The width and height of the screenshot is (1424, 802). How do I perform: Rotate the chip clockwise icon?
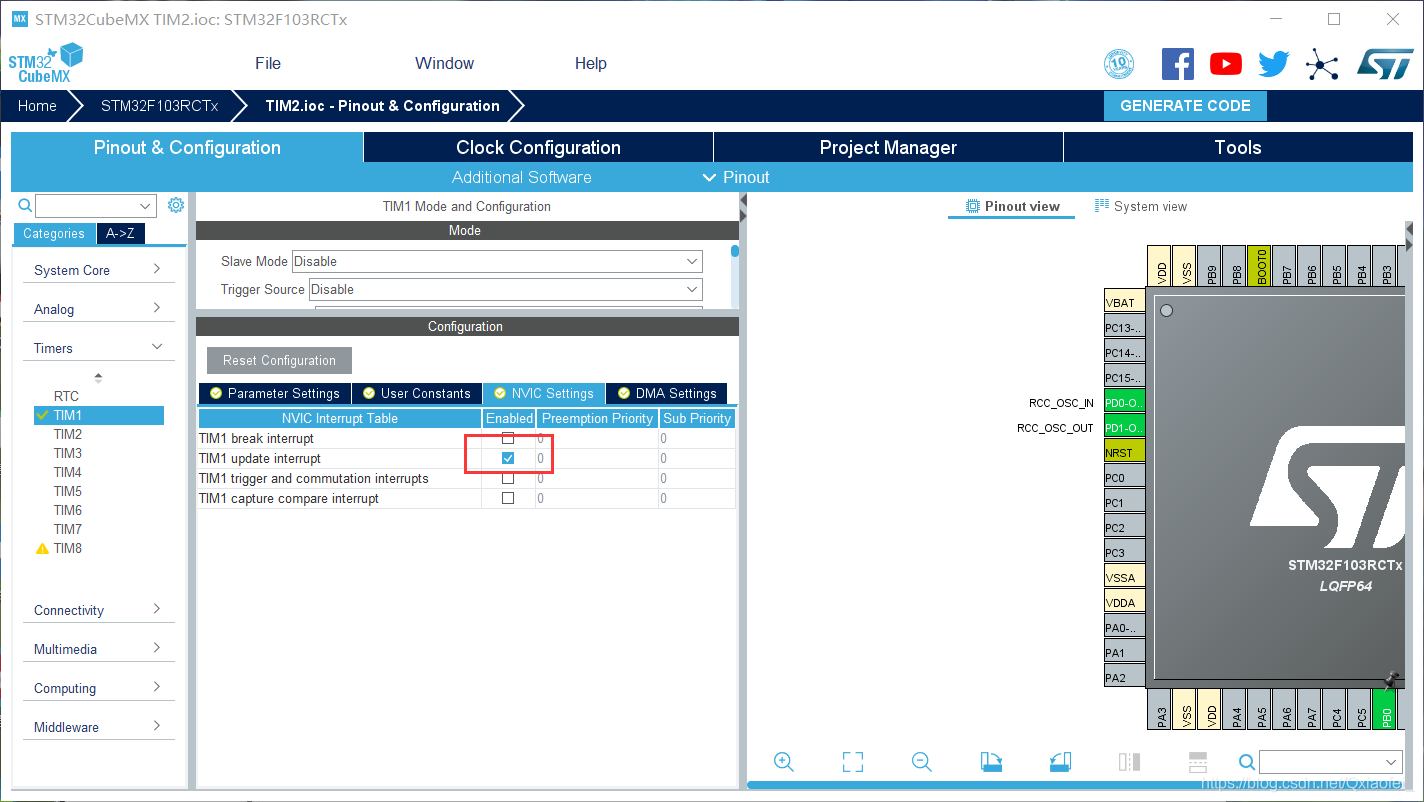pyautogui.click(x=991, y=762)
